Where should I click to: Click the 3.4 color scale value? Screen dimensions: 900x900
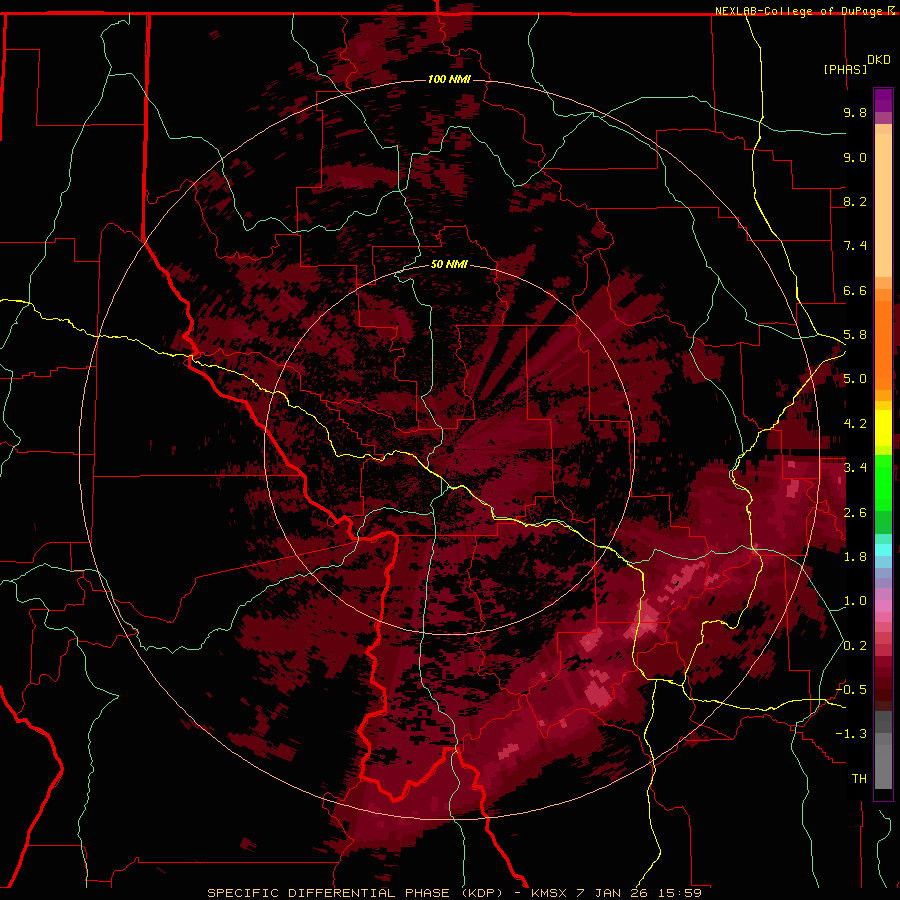point(855,468)
